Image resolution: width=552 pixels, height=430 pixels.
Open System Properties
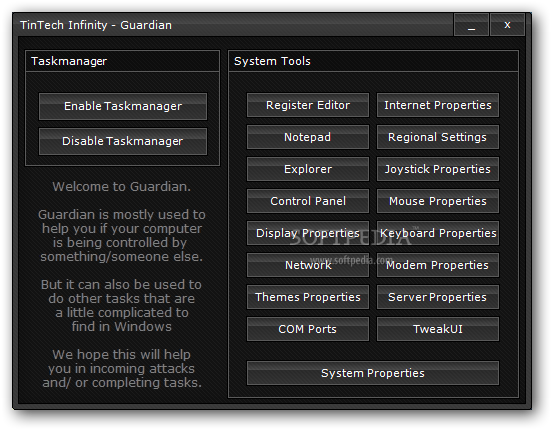[373, 373]
